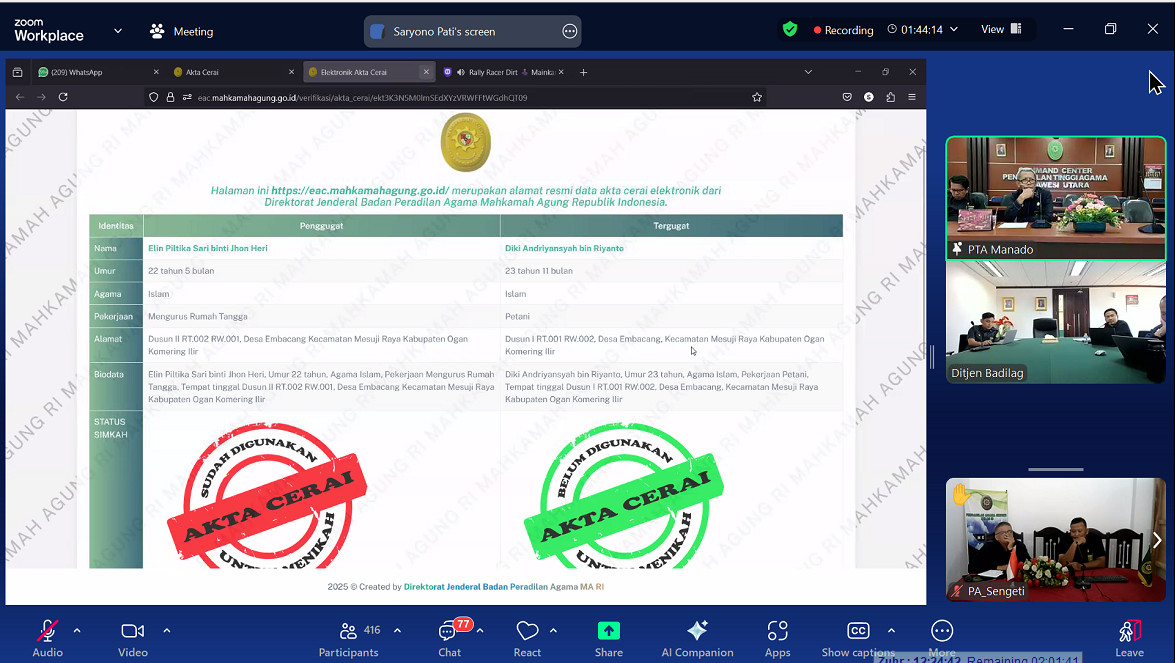The image size is (1175, 663).
Task: Open screen share options ellipsis button
Action: pos(570,31)
